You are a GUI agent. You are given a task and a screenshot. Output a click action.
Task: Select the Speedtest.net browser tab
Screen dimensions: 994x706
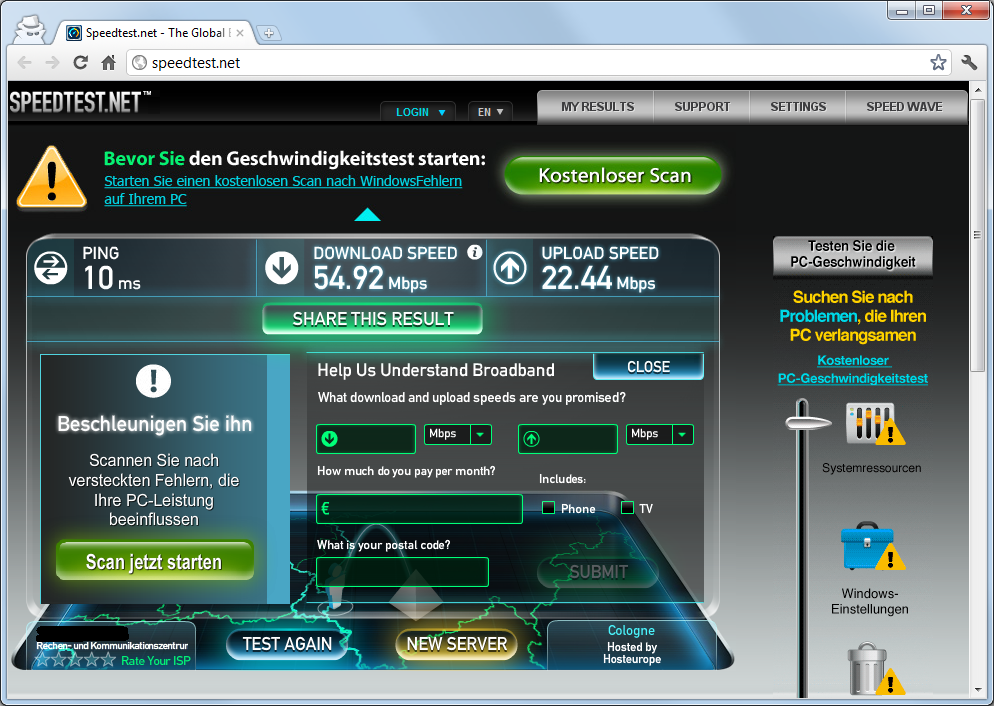155,33
